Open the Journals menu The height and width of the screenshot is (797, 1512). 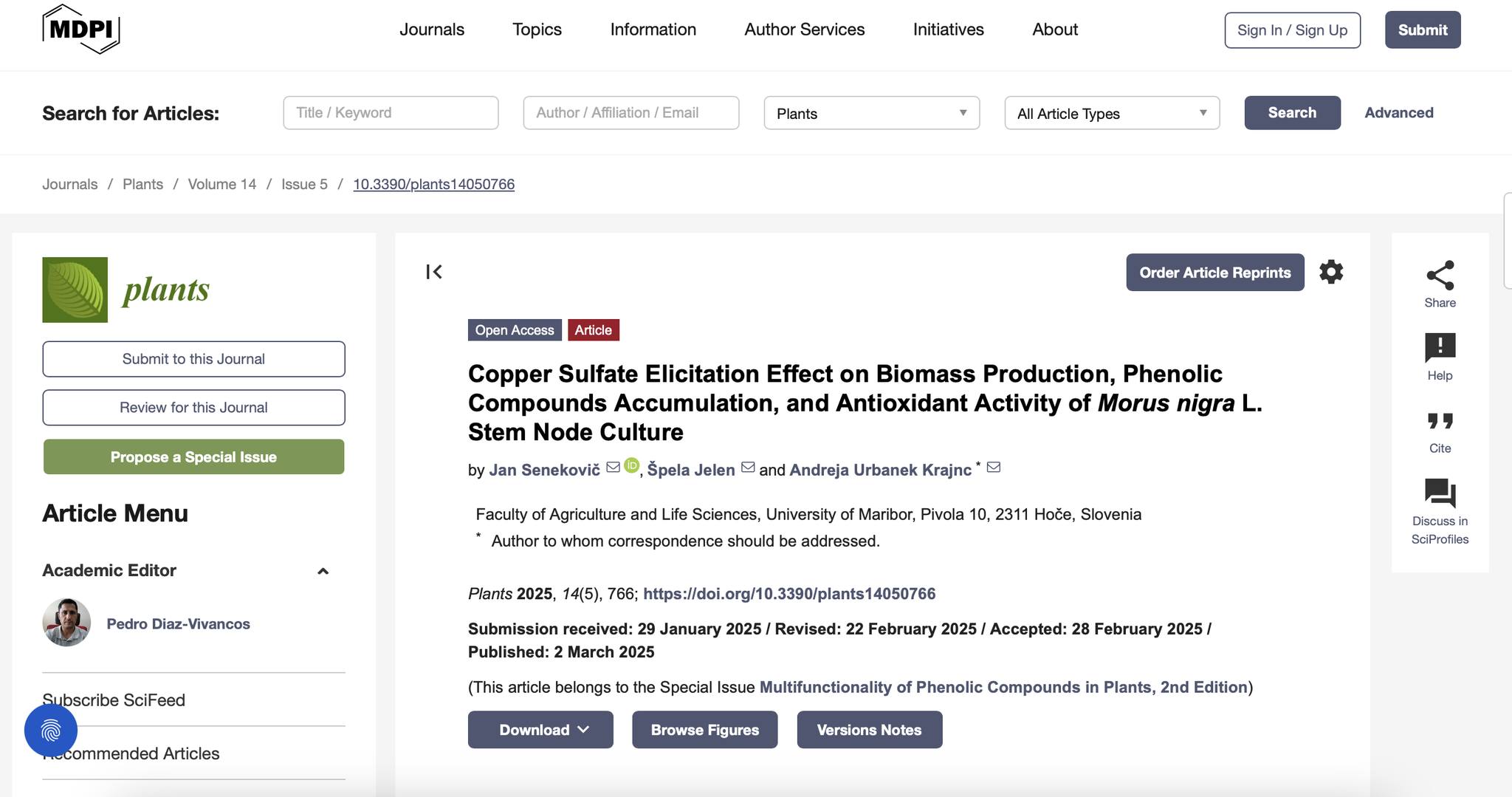point(432,30)
